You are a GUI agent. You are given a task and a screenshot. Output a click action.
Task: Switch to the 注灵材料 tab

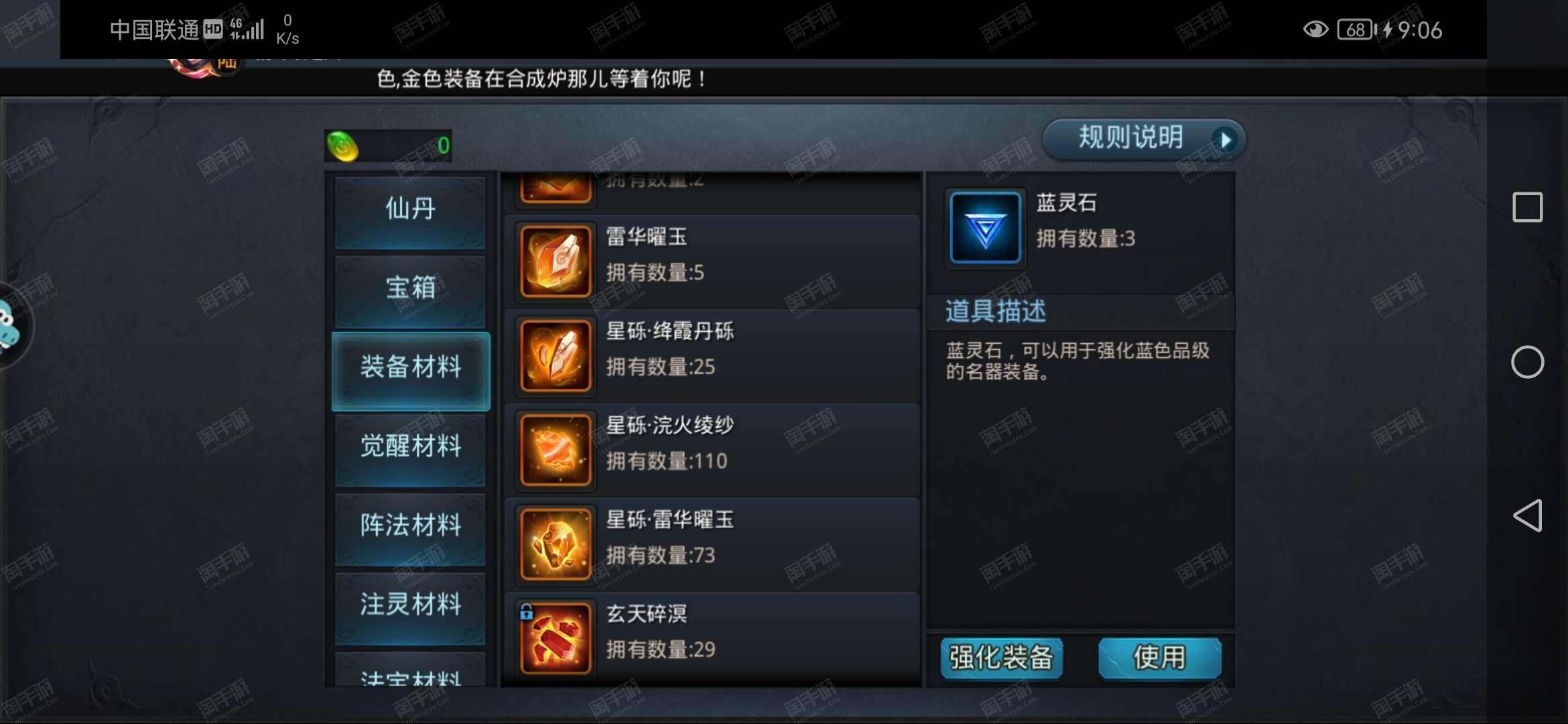click(411, 605)
